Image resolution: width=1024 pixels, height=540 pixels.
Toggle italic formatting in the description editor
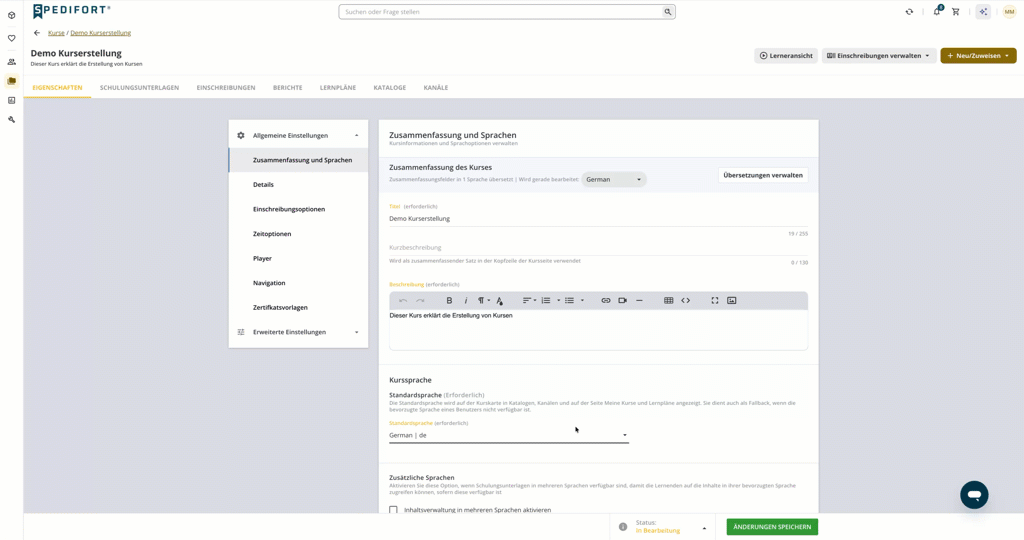click(466, 300)
